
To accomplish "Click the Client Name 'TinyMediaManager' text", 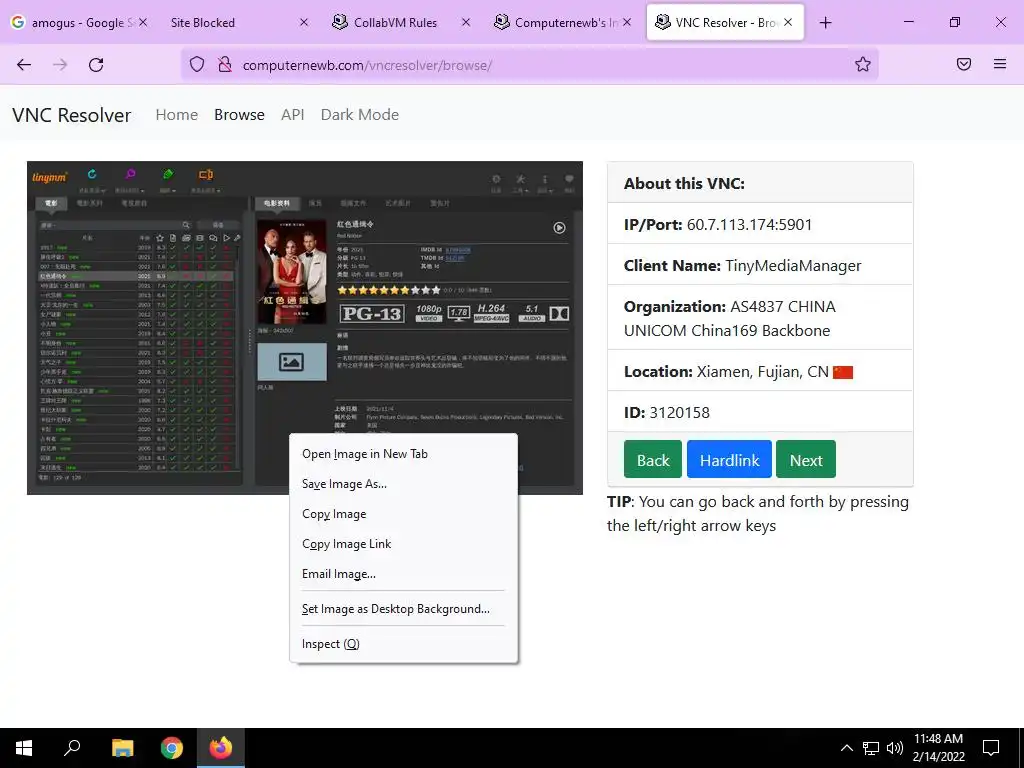I will pyautogui.click(x=793, y=266).
